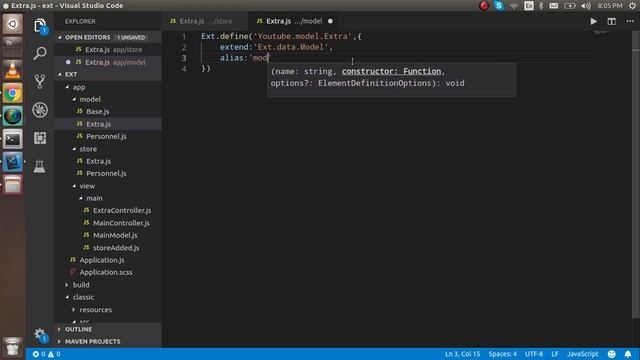The image size is (640, 360).
Task: Open Ubuntu dash search icon
Action: (13, 24)
